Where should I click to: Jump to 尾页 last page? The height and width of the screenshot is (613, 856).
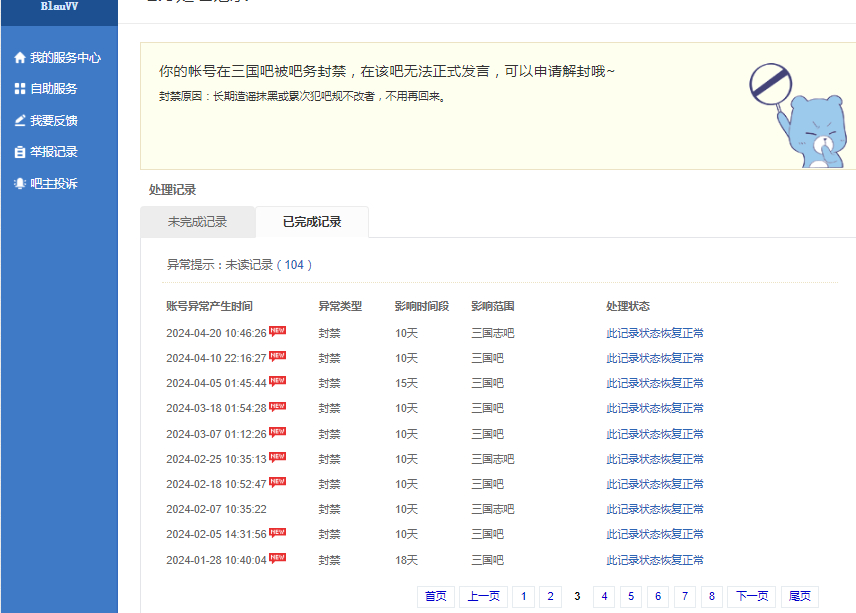pyautogui.click(x=800, y=596)
